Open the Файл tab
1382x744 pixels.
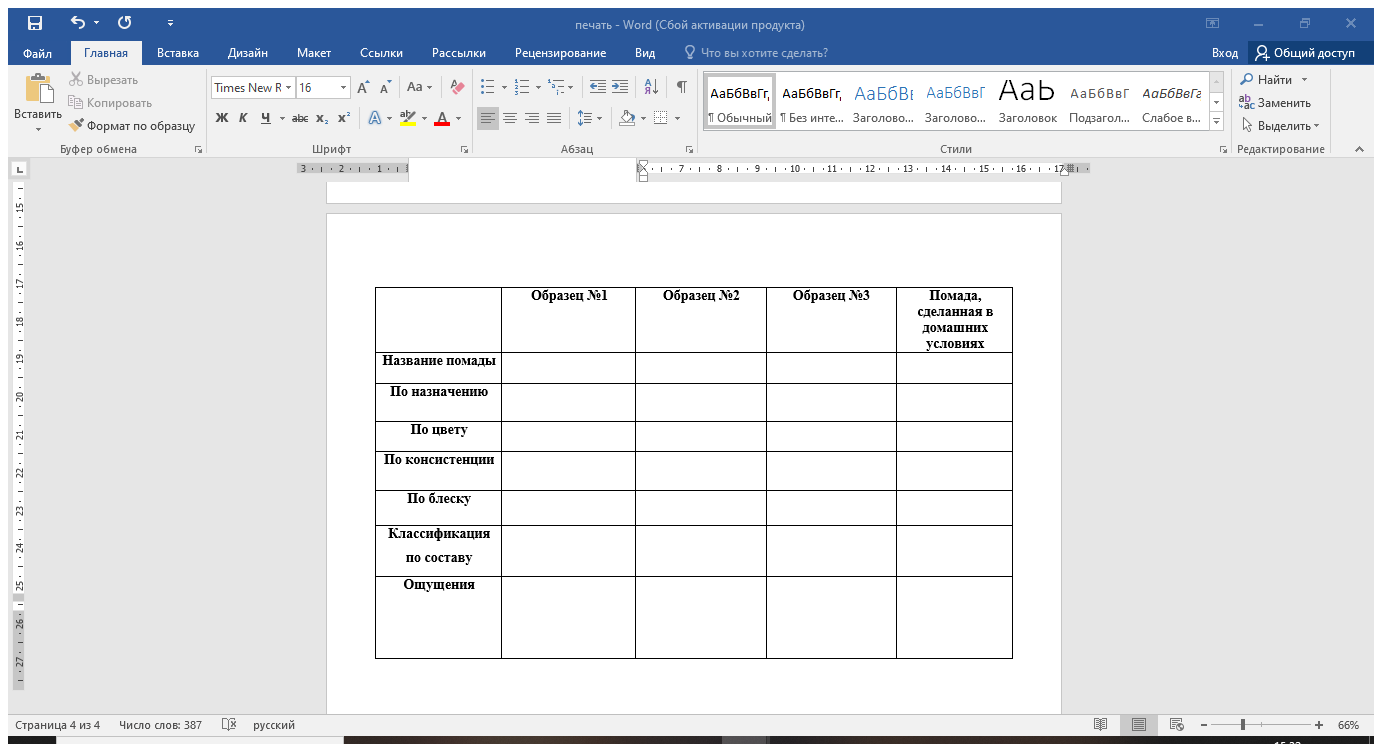pos(37,53)
